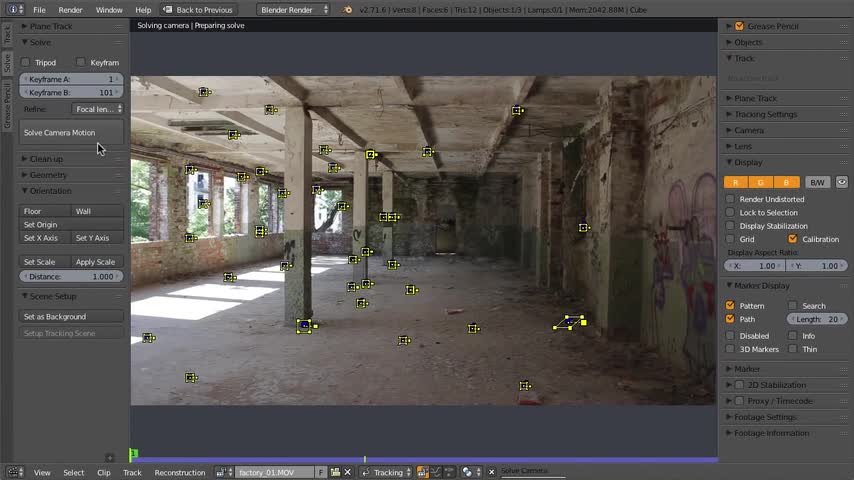
Task: Switch to graph view icon in footer
Action: [x=436, y=472]
